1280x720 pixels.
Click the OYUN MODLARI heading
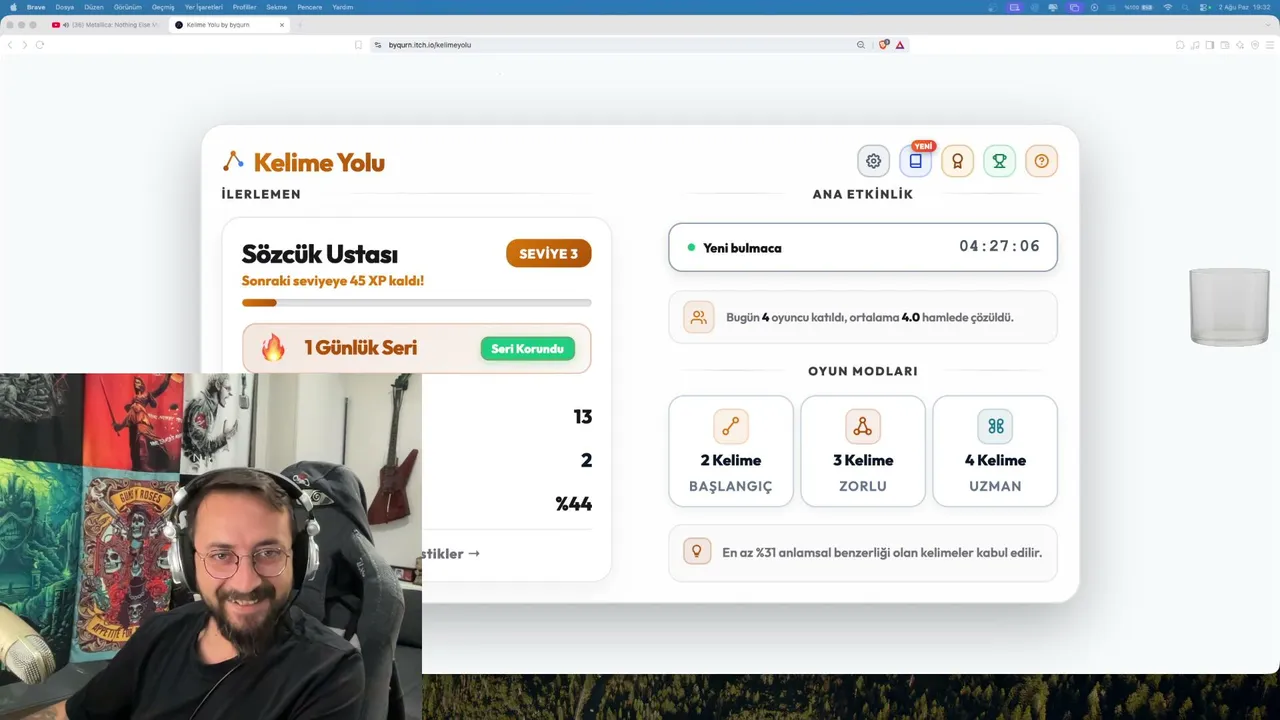pos(863,371)
